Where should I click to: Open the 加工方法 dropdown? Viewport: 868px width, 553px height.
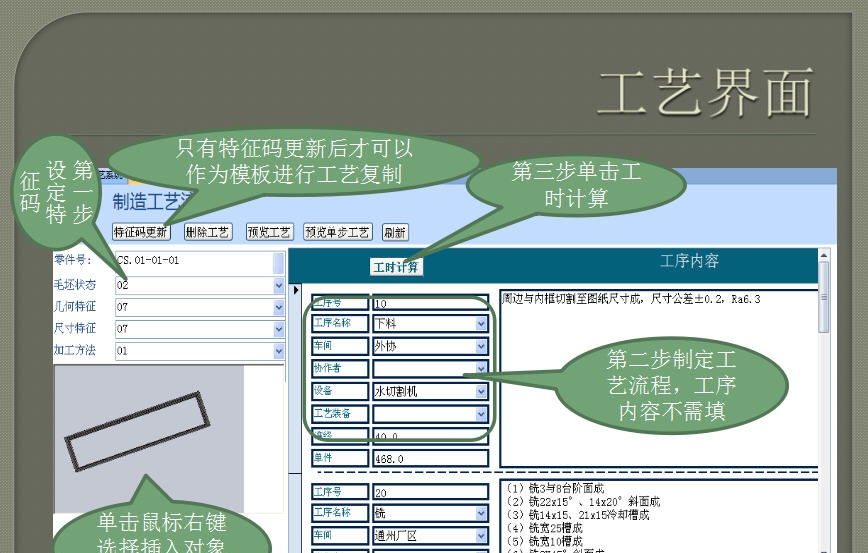278,351
